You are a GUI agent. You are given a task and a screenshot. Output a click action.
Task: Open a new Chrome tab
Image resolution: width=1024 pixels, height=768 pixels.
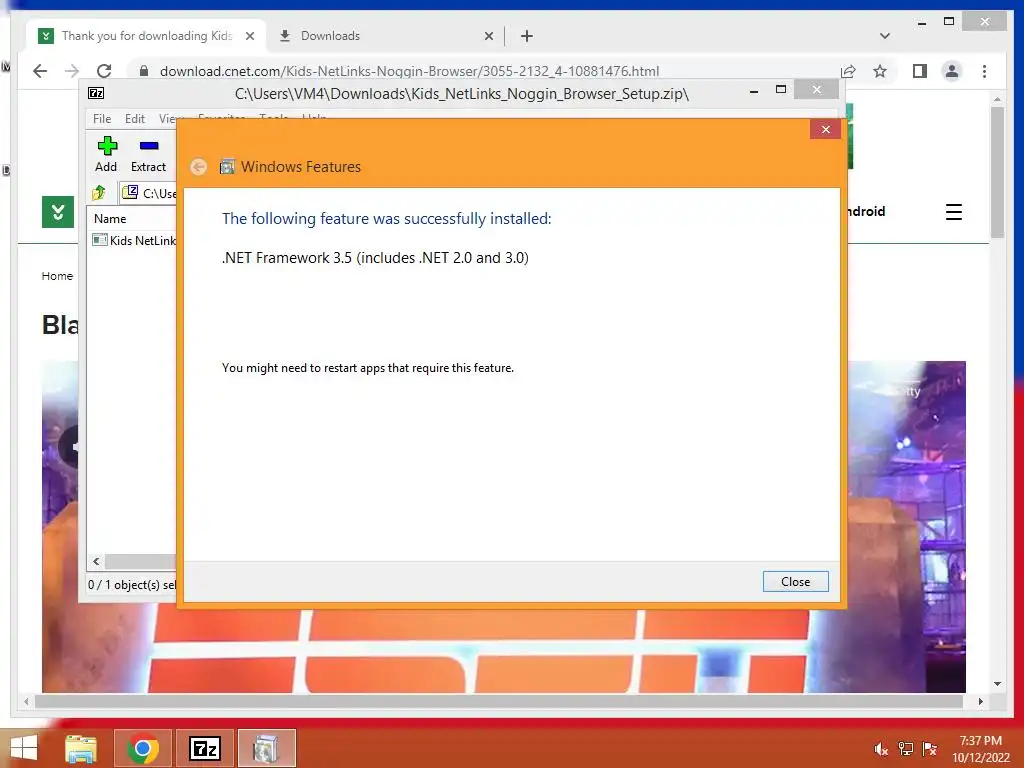(x=526, y=36)
